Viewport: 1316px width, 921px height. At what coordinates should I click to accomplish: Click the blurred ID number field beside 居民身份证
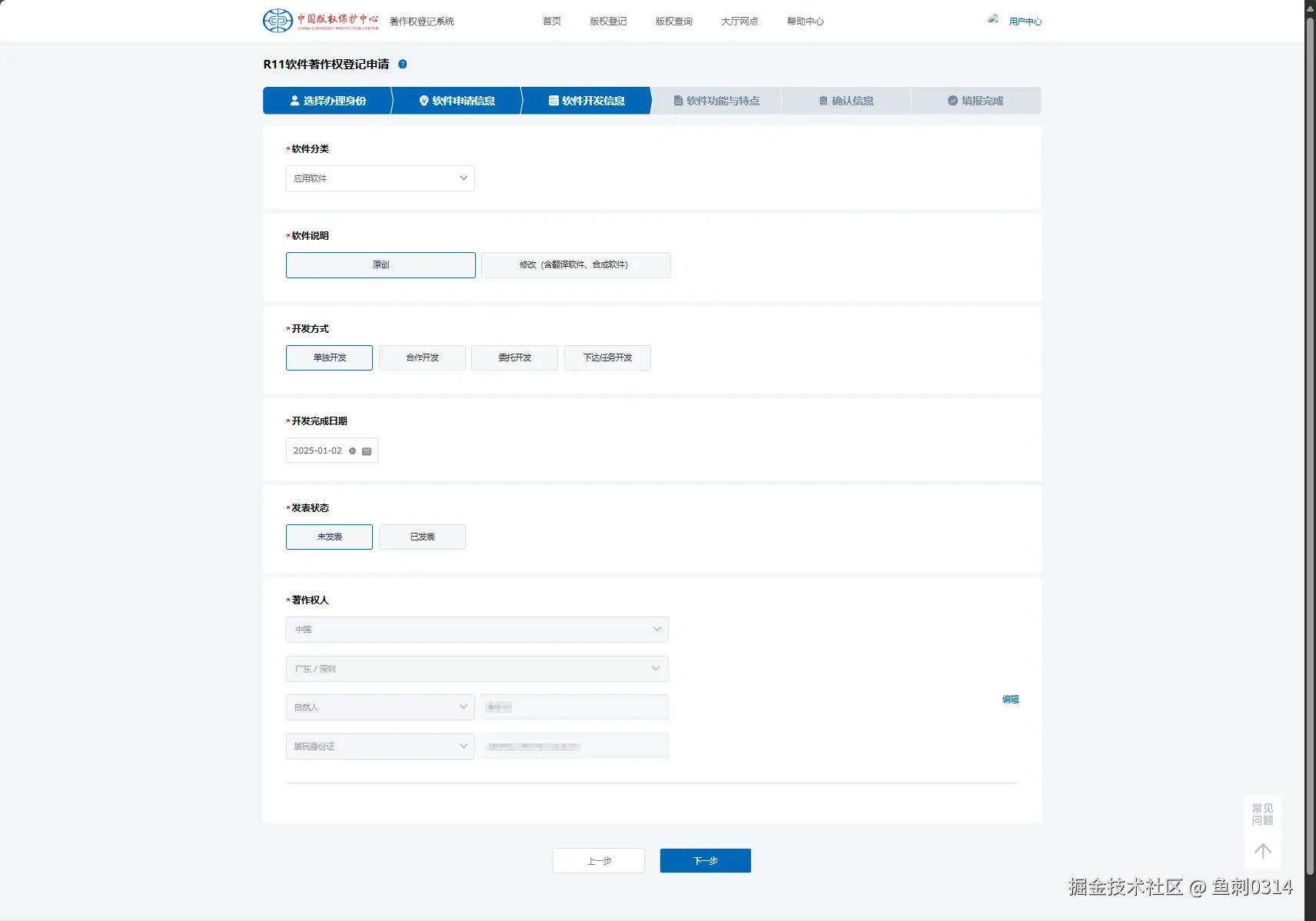[x=574, y=746]
